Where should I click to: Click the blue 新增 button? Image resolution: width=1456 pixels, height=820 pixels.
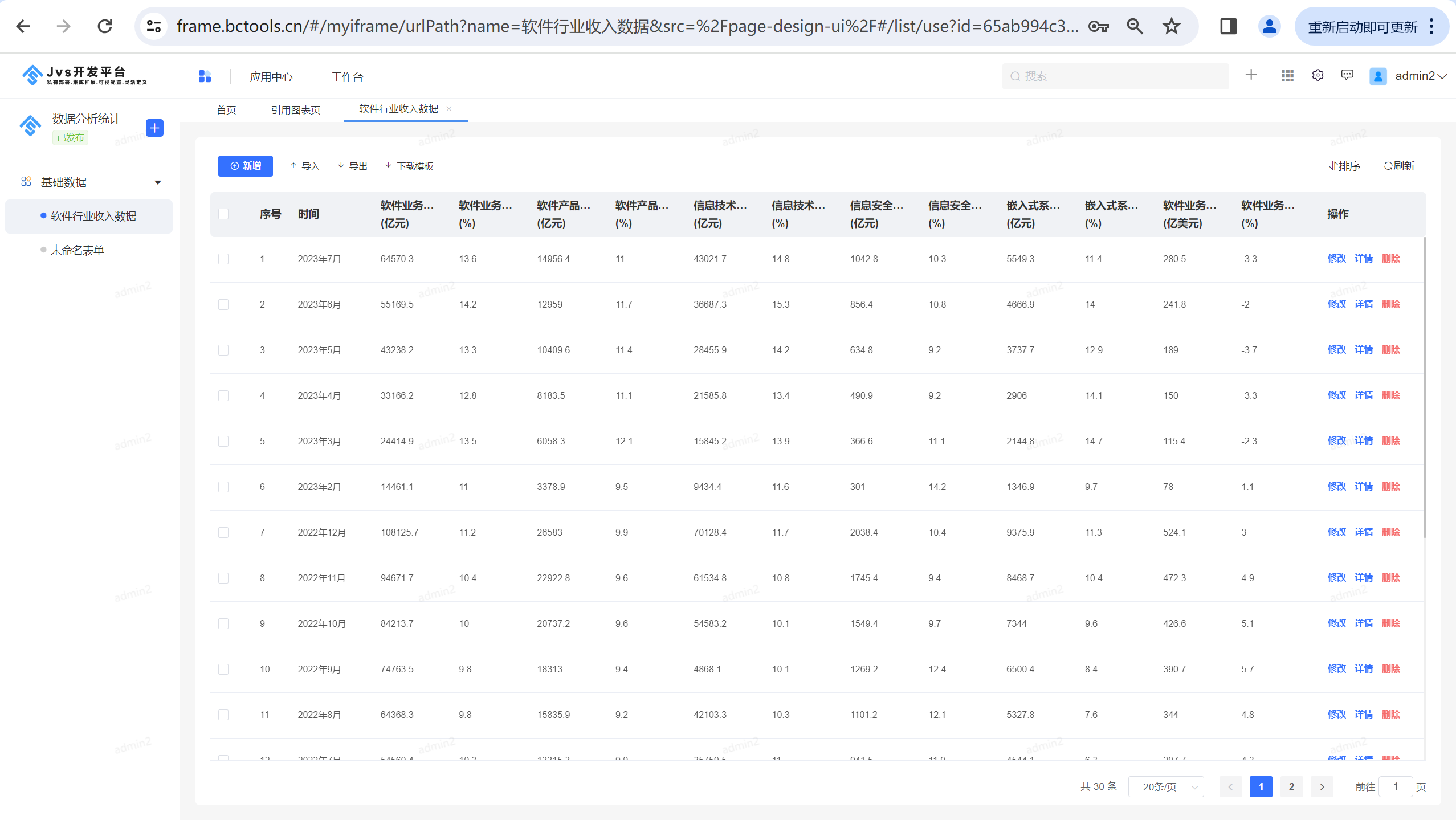[x=246, y=166]
